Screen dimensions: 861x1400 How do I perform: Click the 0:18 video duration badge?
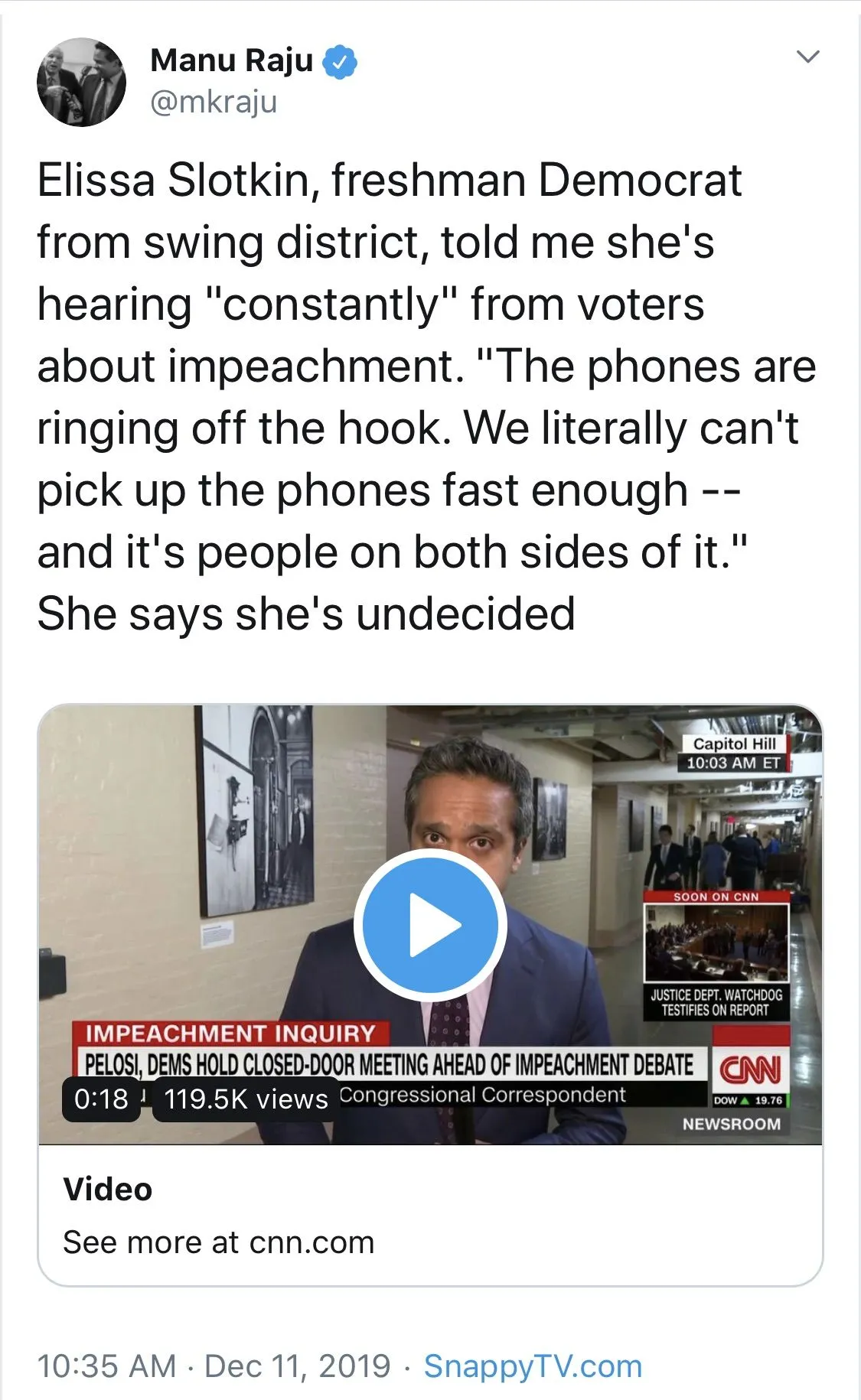[101, 1099]
